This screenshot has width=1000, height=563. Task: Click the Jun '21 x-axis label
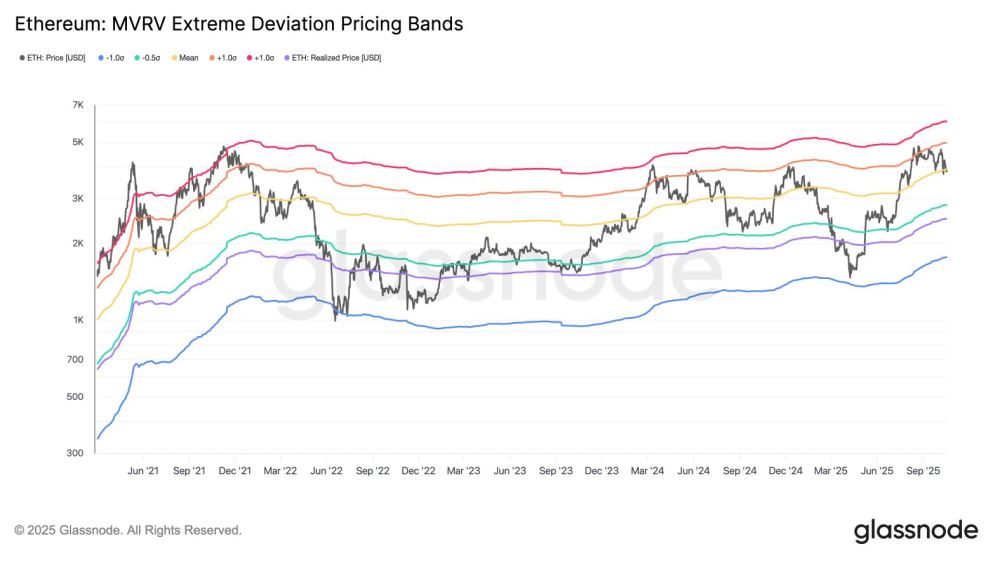(x=144, y=470)
